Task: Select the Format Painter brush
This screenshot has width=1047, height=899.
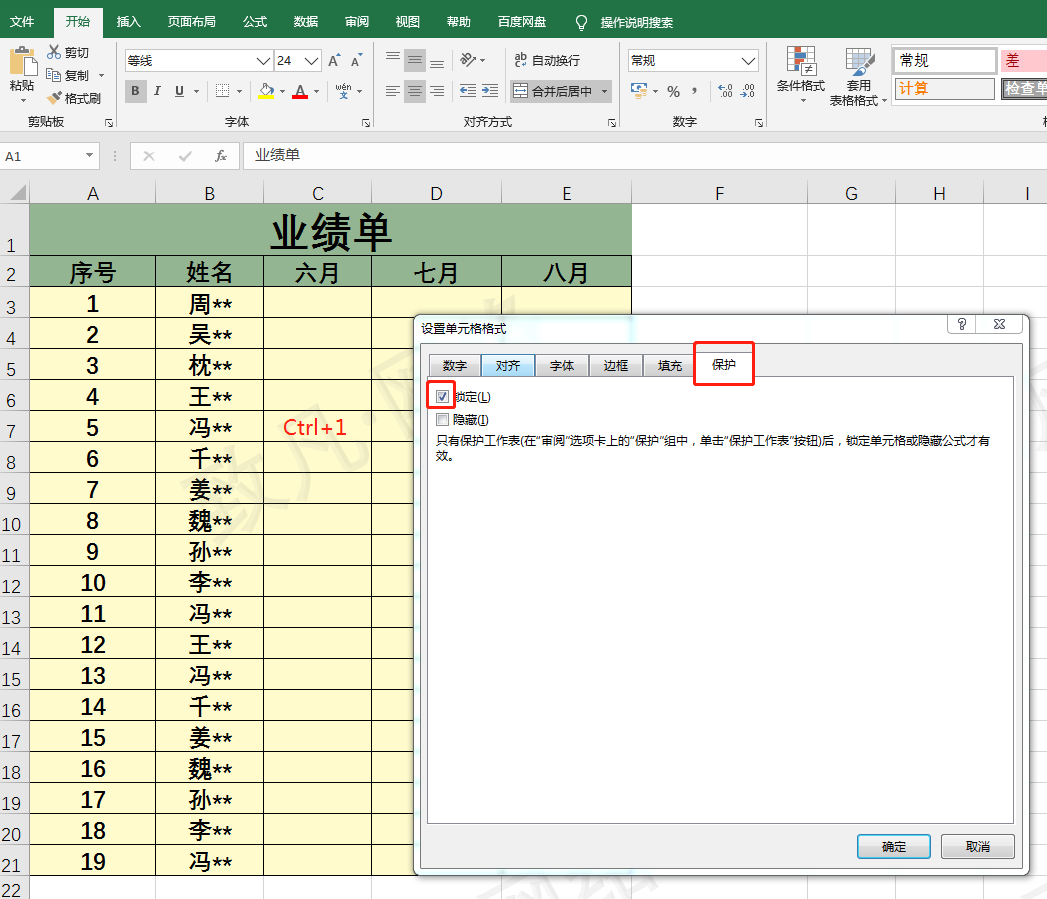Action: click(54, 98)
